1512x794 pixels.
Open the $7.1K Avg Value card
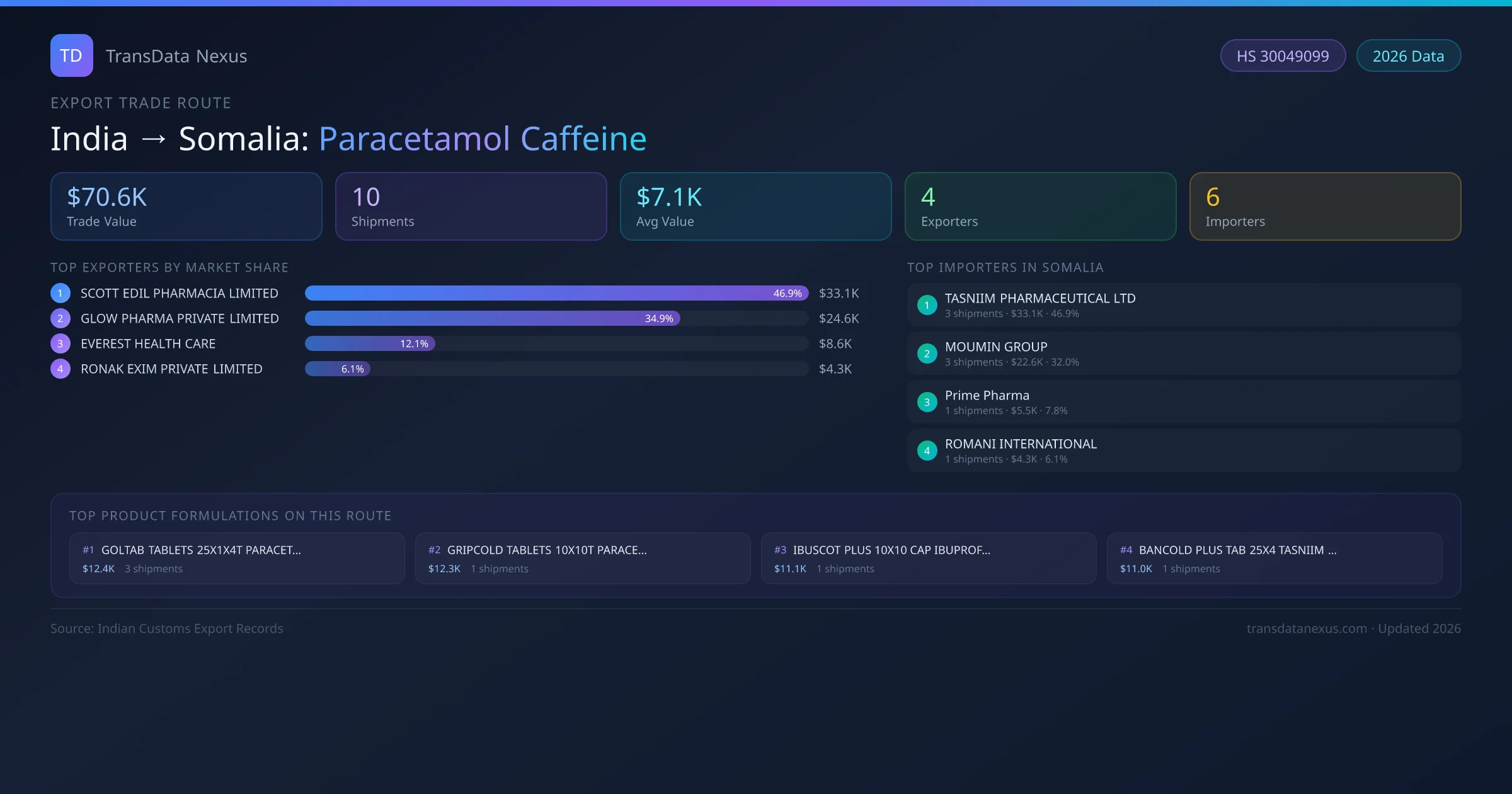tap(755, 207)
